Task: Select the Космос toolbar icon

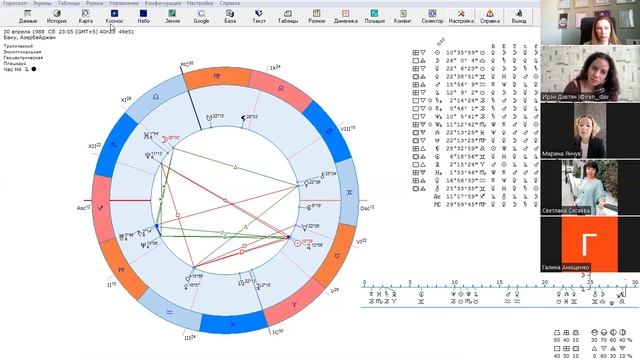Action: [114, 16]
